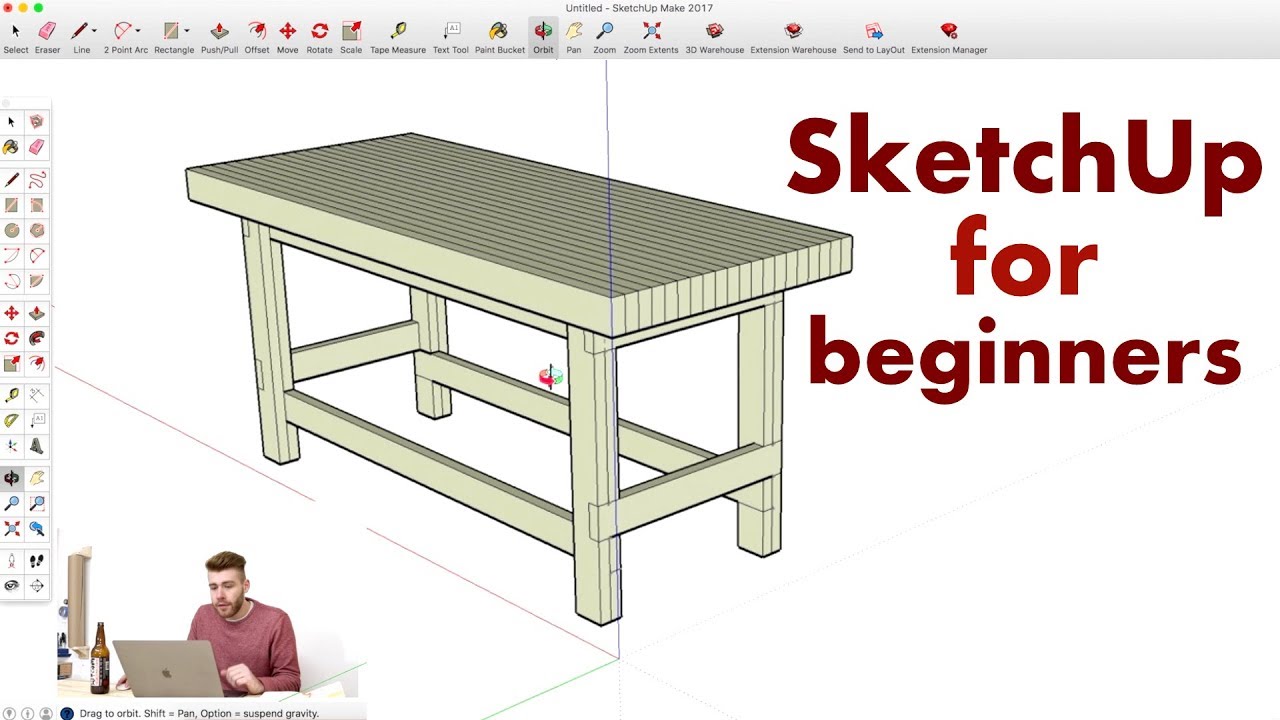Pick the Rectangle icon in the left palette
1280x720 pixels.
point(12,205)
